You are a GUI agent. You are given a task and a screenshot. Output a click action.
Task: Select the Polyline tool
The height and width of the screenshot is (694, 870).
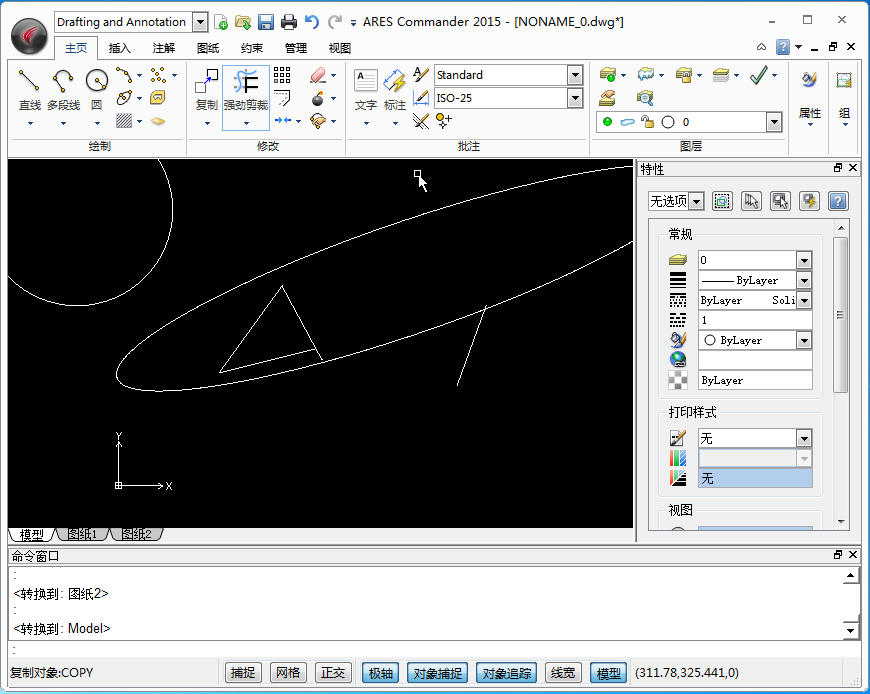tap(63, 82)
